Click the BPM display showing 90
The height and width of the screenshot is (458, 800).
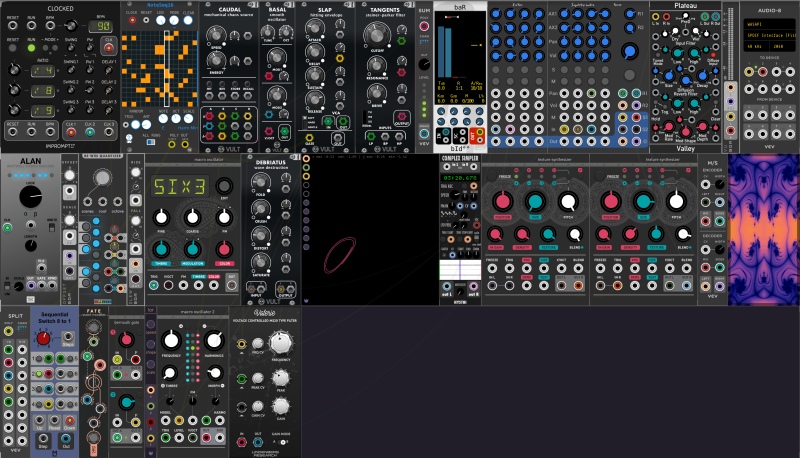pyautogui.click(x=101, y=26)
